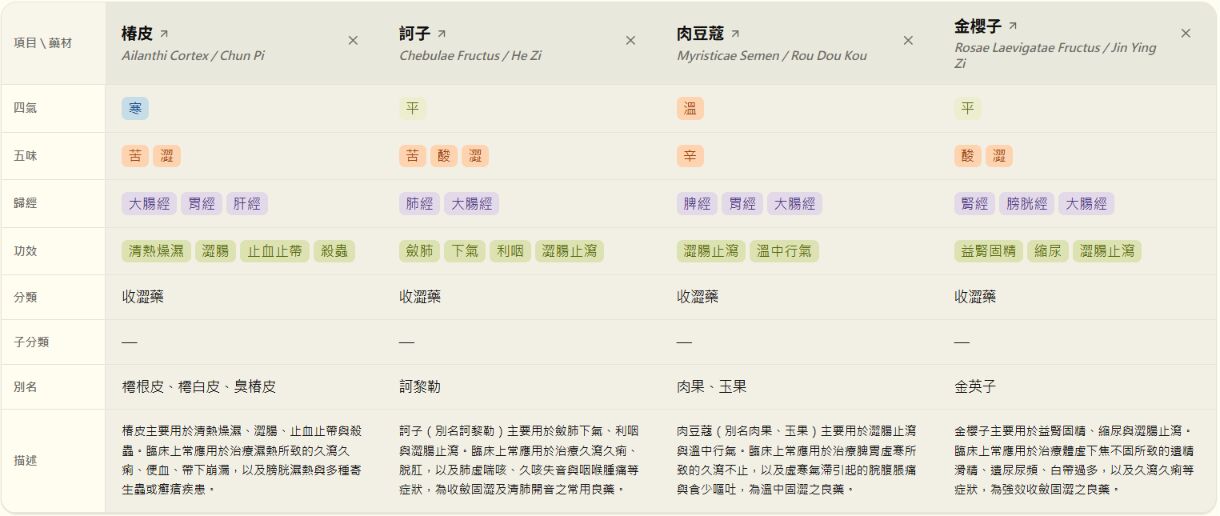Image resolution: width=1220 pixels, height=516 pixels.
Task: Remove 金櫻子 column with X icon
Action: click(1186, 33)
